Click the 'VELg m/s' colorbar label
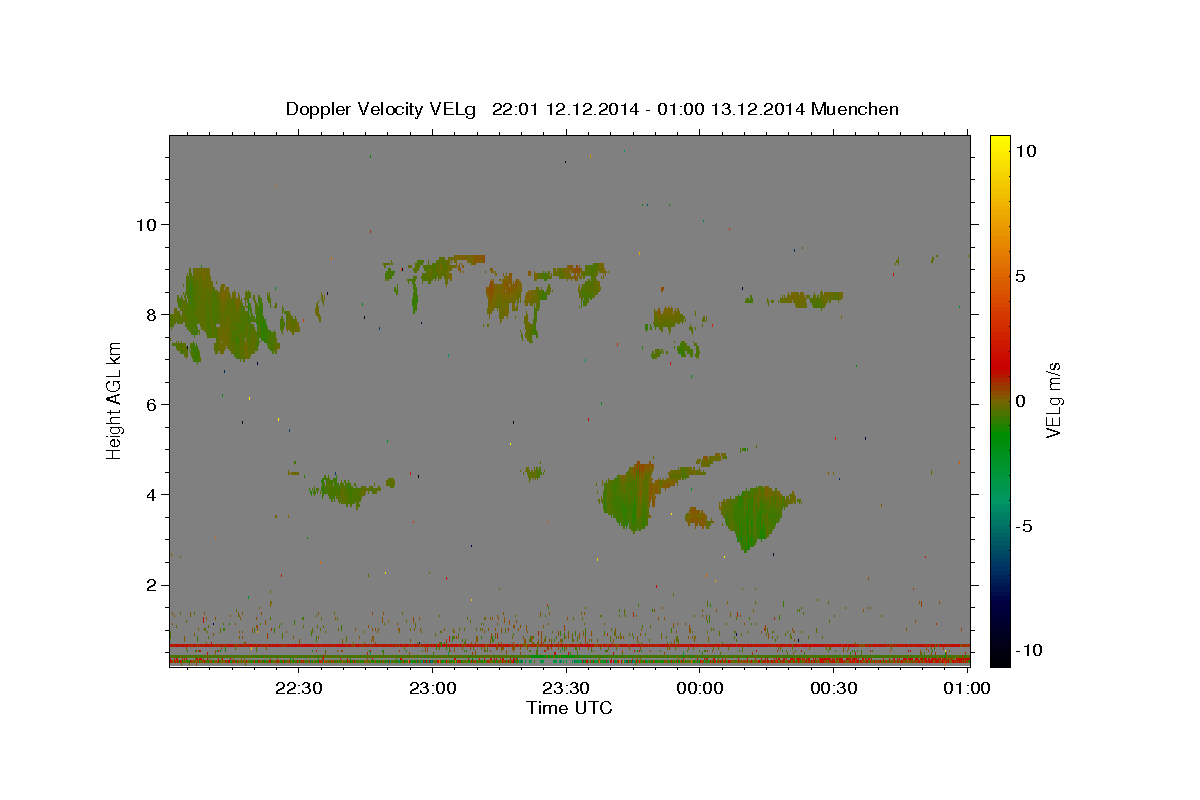 [x=1053, y=400]
